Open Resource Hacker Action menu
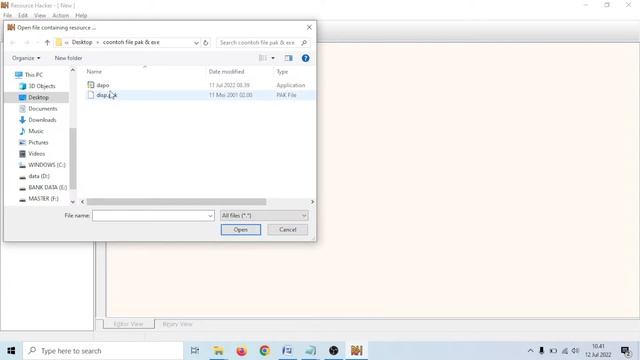 click(x=60, y=16)
